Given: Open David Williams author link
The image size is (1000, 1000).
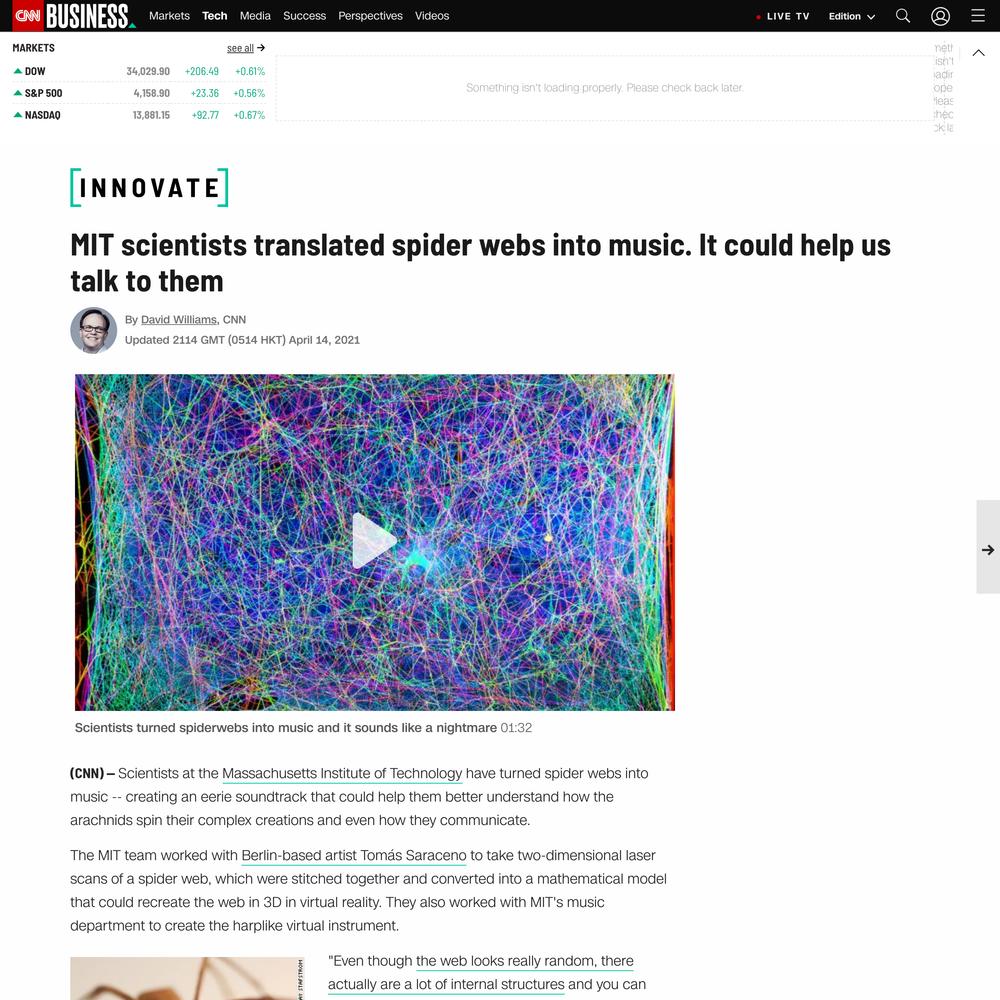Looking at the screenshot, I should coord(179,320).
